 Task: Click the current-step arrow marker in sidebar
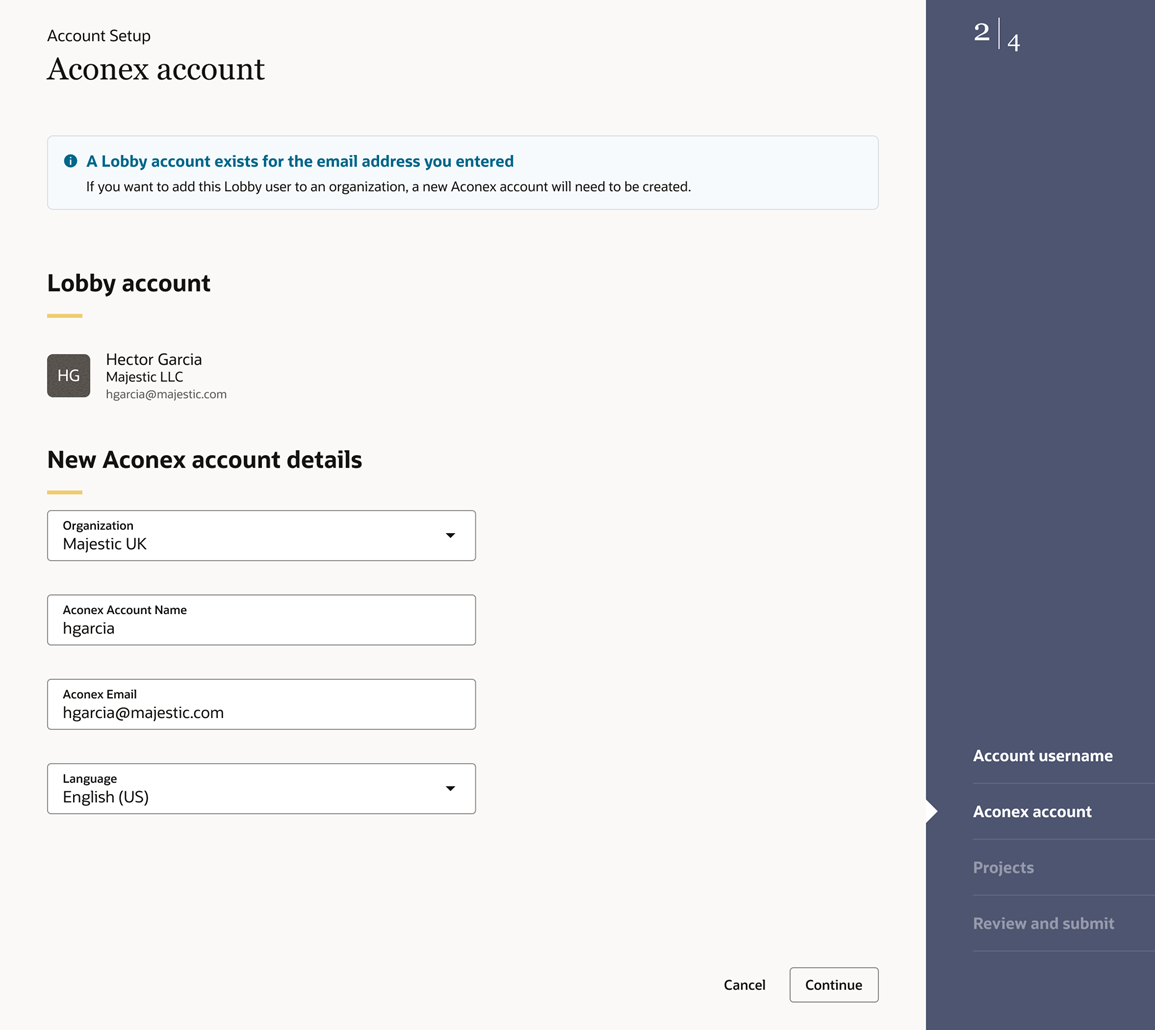[x=932, y=812]
